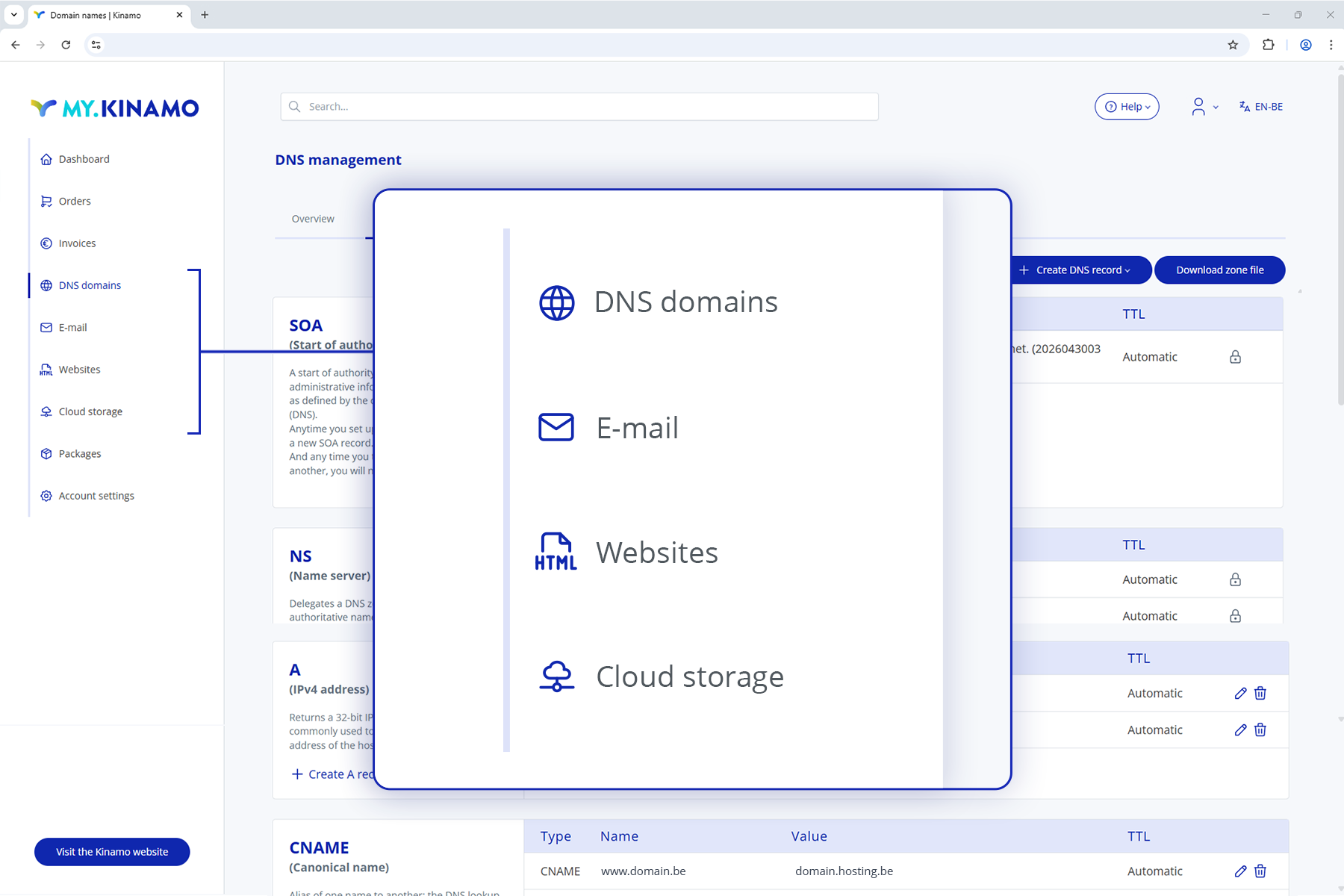This screenshot has height=896, width=1344.
Task: Edit the lower A record with pencil icon
Action: tap(1241, 729)
